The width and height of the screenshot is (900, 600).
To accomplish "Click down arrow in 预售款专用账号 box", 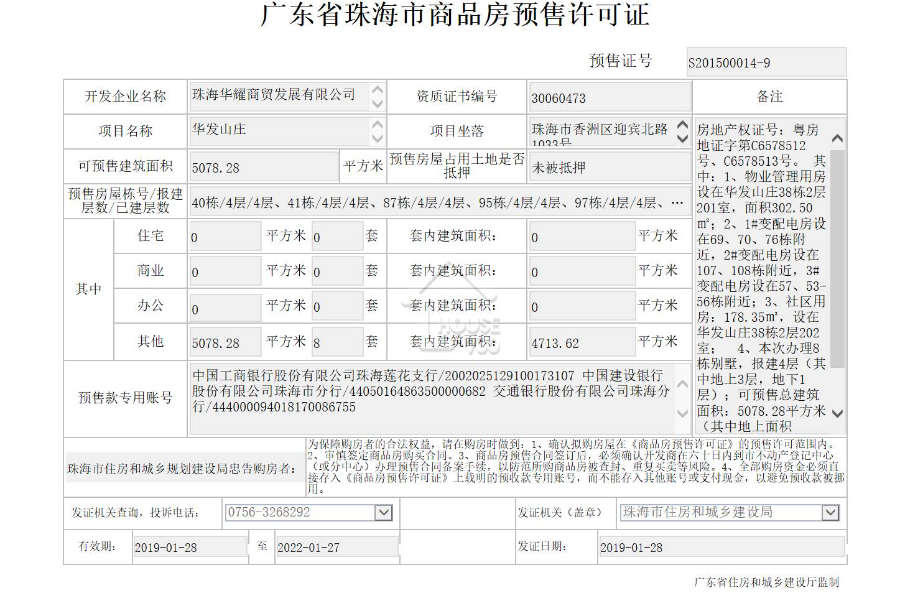I will point(682,413).
